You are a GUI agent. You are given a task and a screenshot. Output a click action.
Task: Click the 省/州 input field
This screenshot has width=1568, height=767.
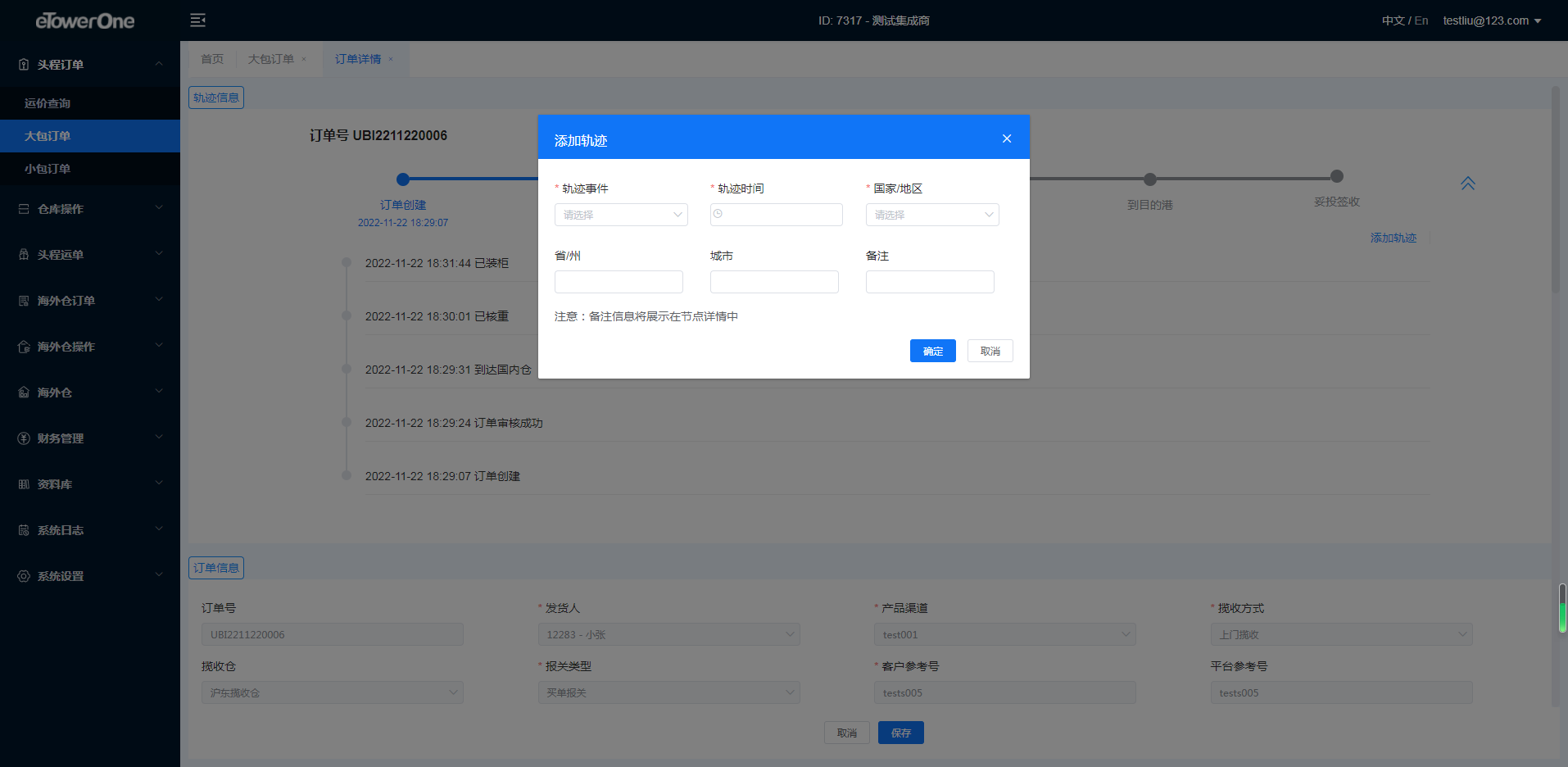[x=618, y=282]
